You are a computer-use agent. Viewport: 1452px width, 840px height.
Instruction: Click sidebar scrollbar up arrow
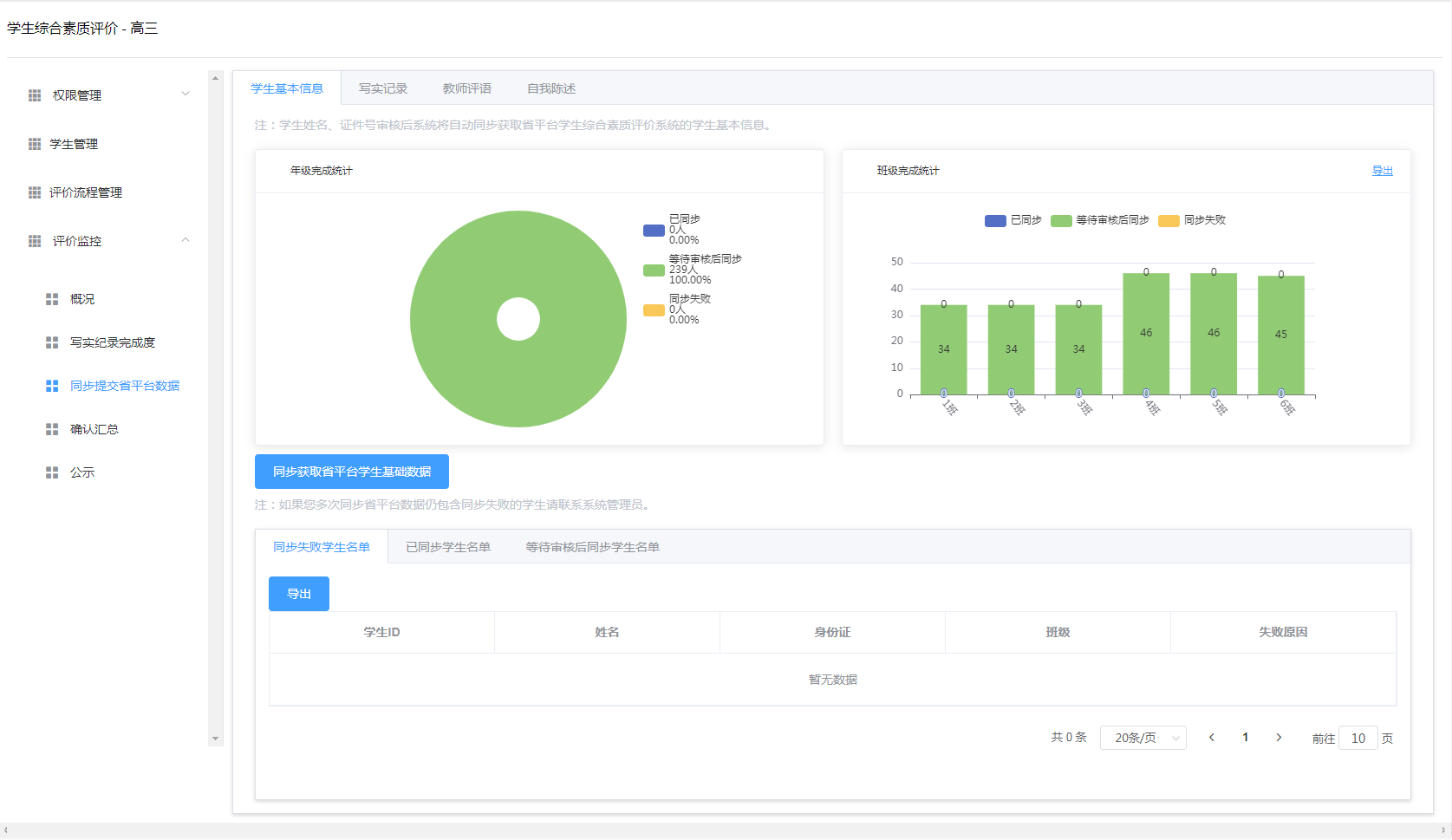216,78
